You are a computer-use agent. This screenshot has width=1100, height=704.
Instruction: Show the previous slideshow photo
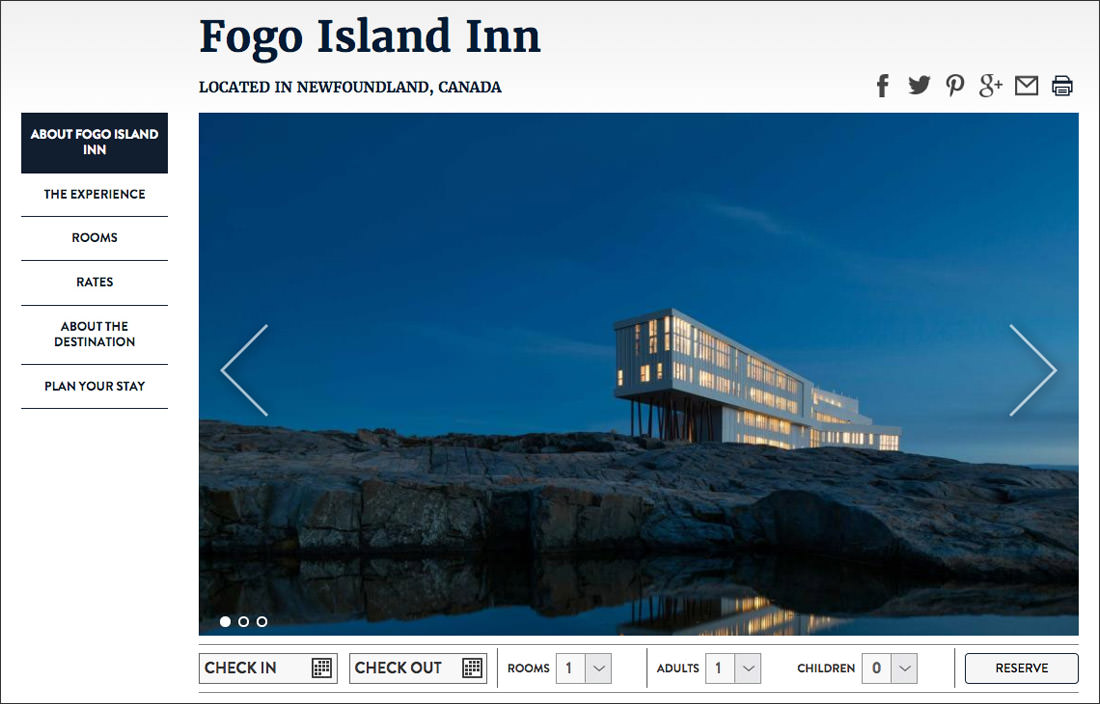pos(244,370)
